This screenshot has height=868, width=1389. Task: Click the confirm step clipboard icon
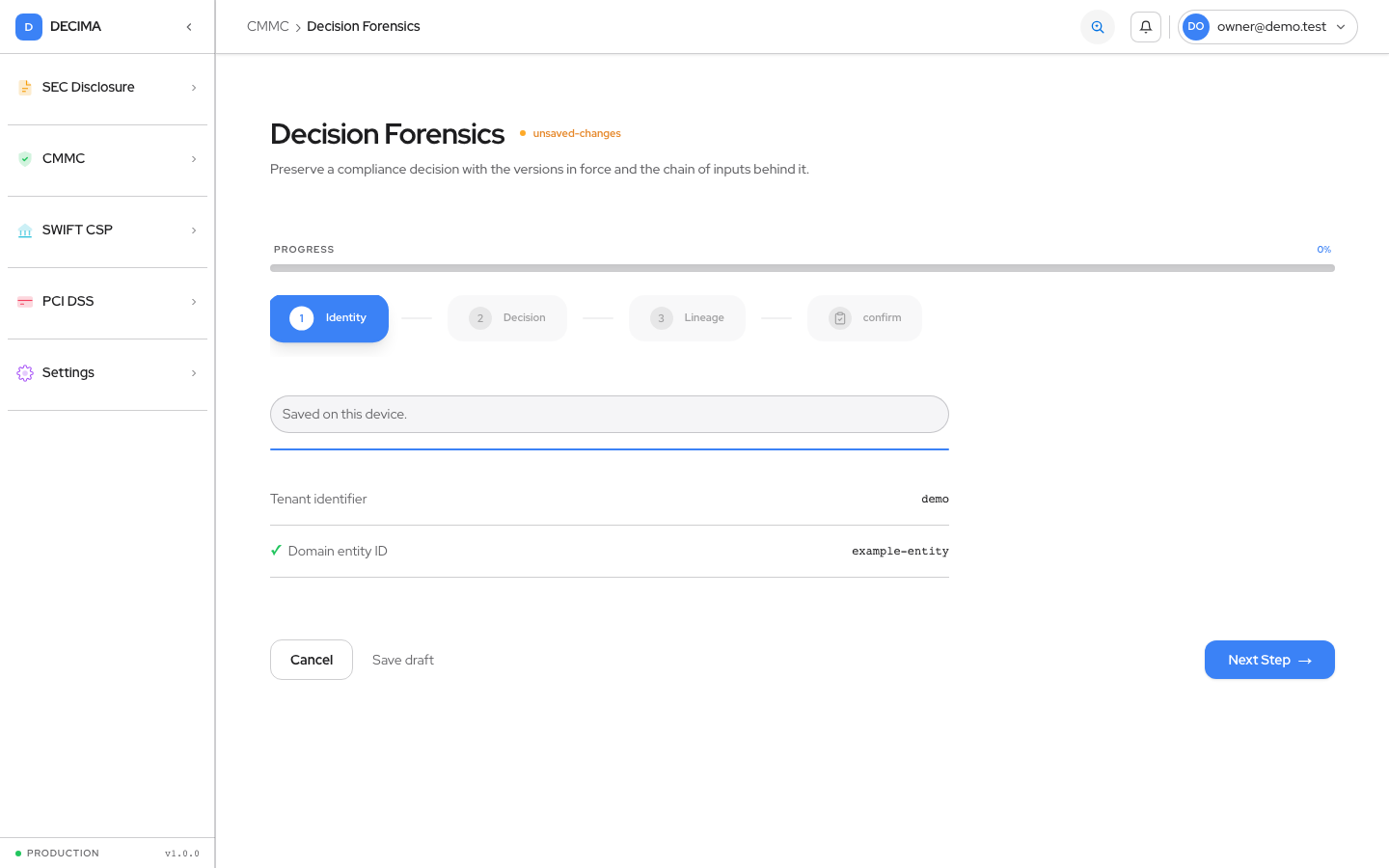click(x=840, y=318)
